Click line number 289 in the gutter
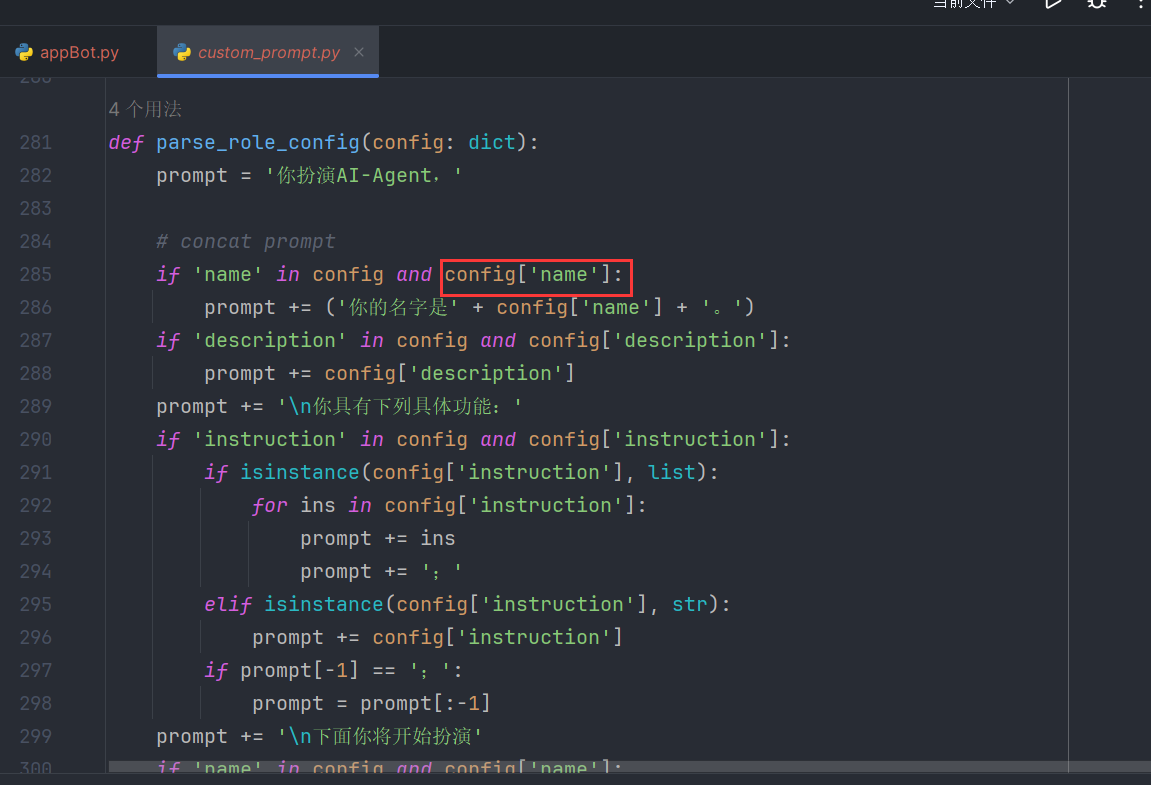 (36, 406)
